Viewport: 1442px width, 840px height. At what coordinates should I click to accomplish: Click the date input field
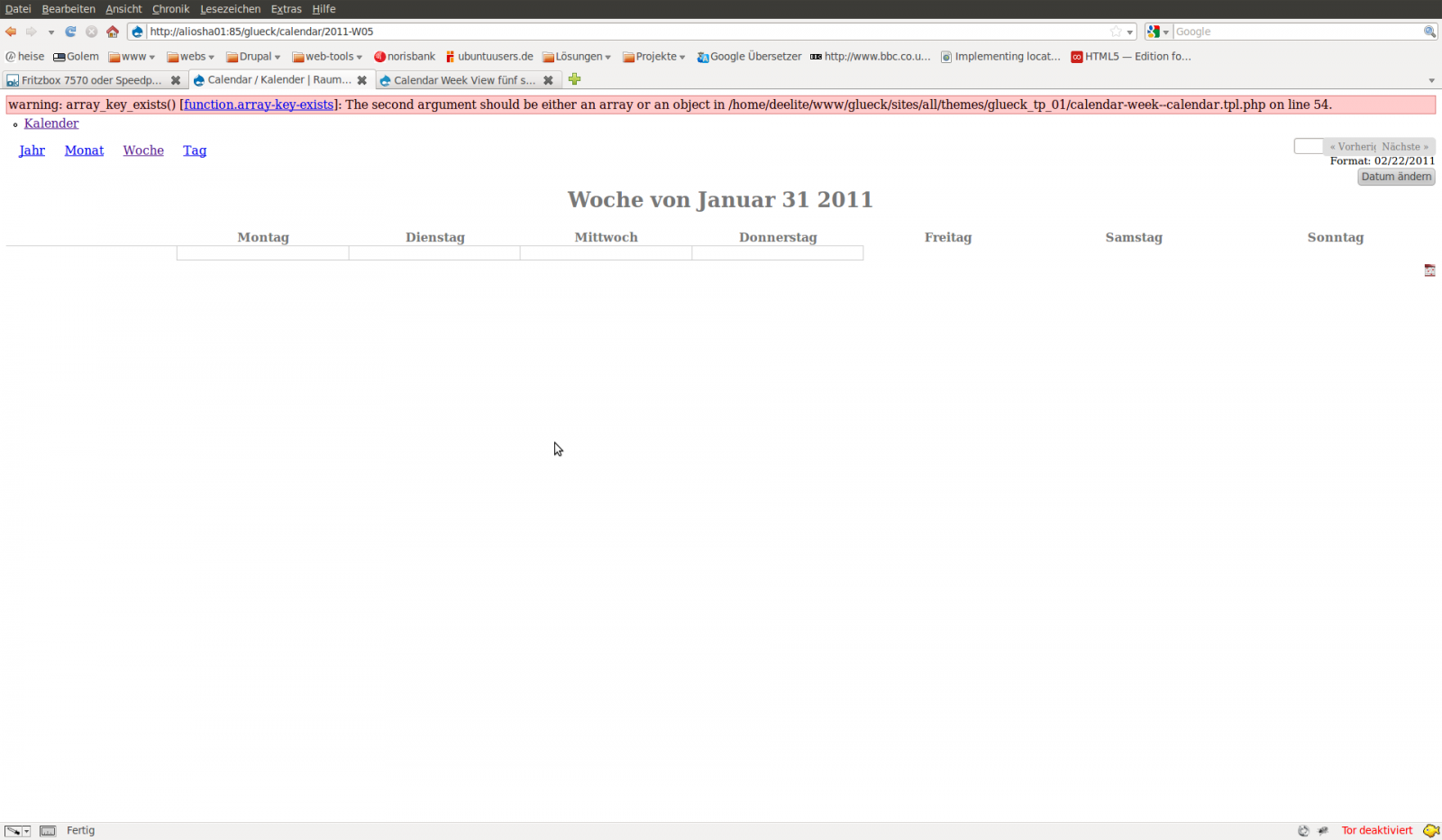point(1308,146)
